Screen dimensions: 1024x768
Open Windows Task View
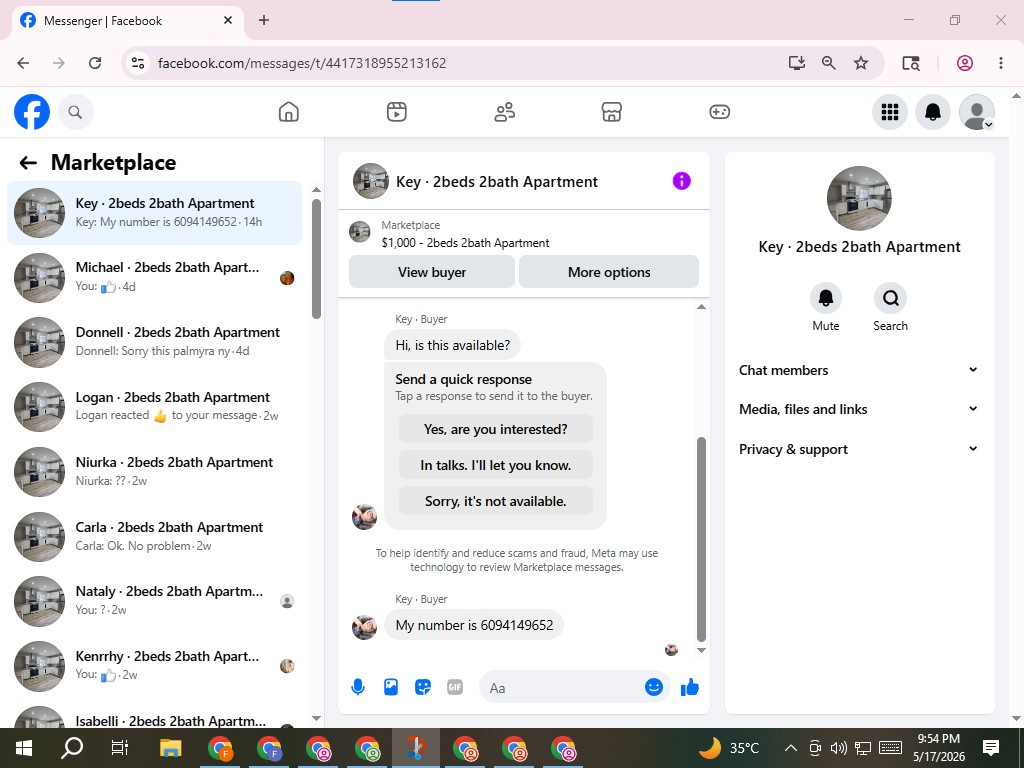pyautogui.click(x=120, y=748)
